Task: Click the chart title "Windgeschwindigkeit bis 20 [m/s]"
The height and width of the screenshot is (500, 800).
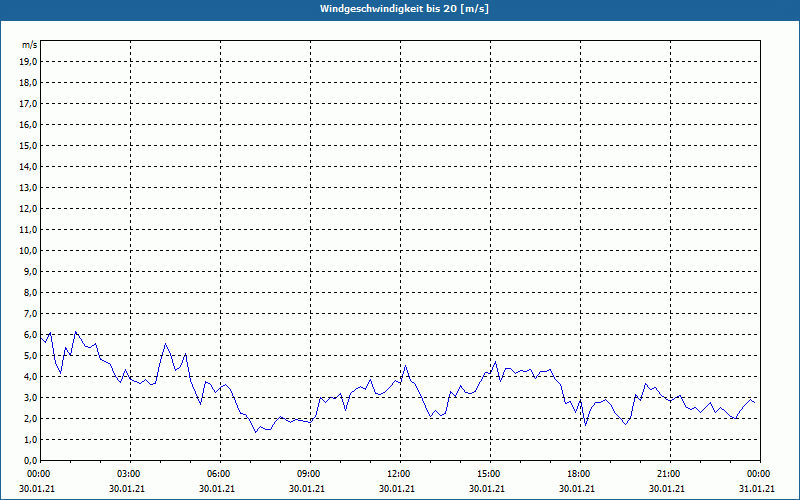Action: [404, 9]
